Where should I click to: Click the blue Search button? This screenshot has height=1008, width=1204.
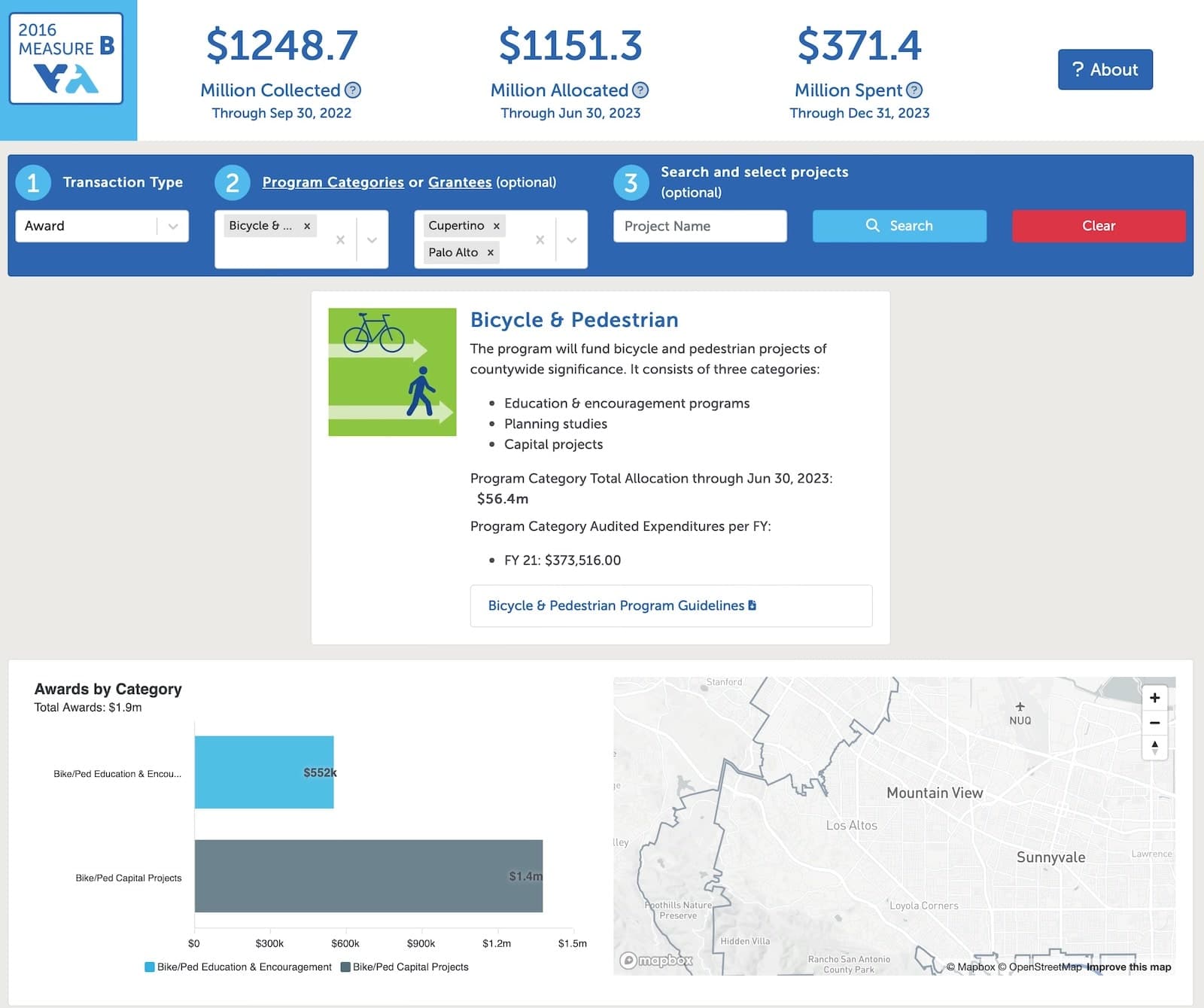(x=899, y=226)
